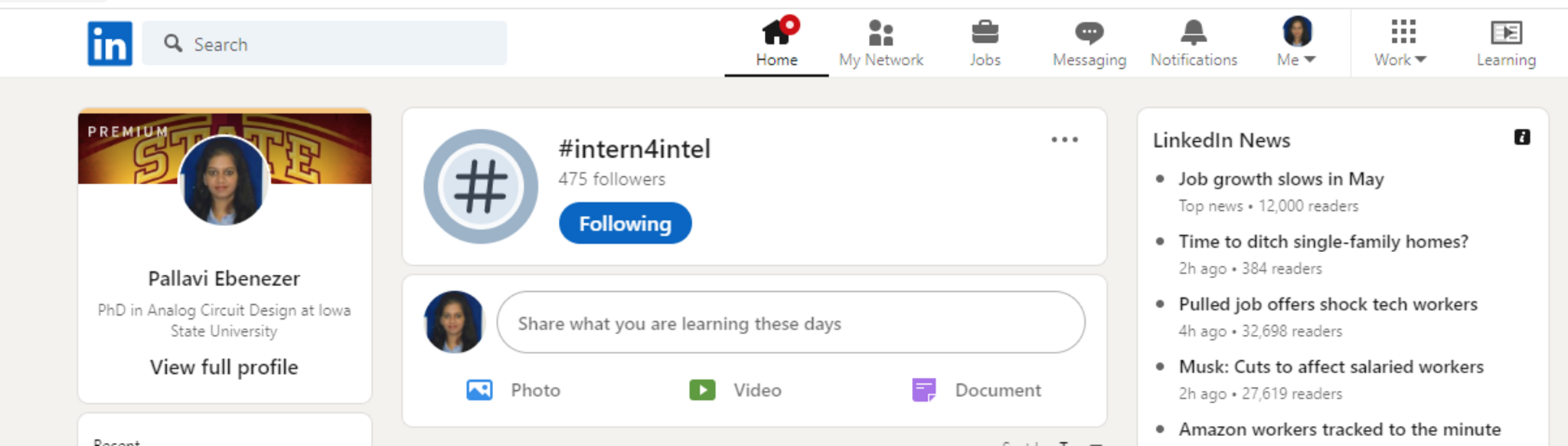
Task: Open the Notifications bell icon
Action: tap(1193, 33)
